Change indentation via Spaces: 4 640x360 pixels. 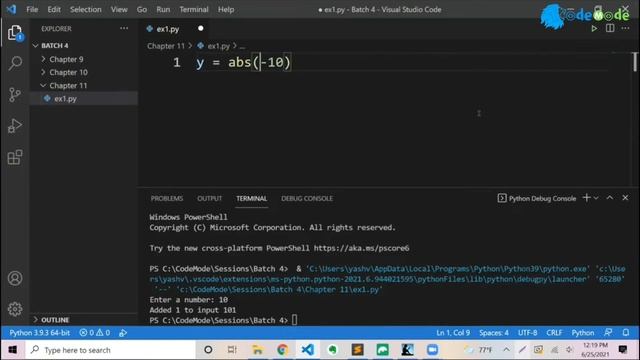493,333
